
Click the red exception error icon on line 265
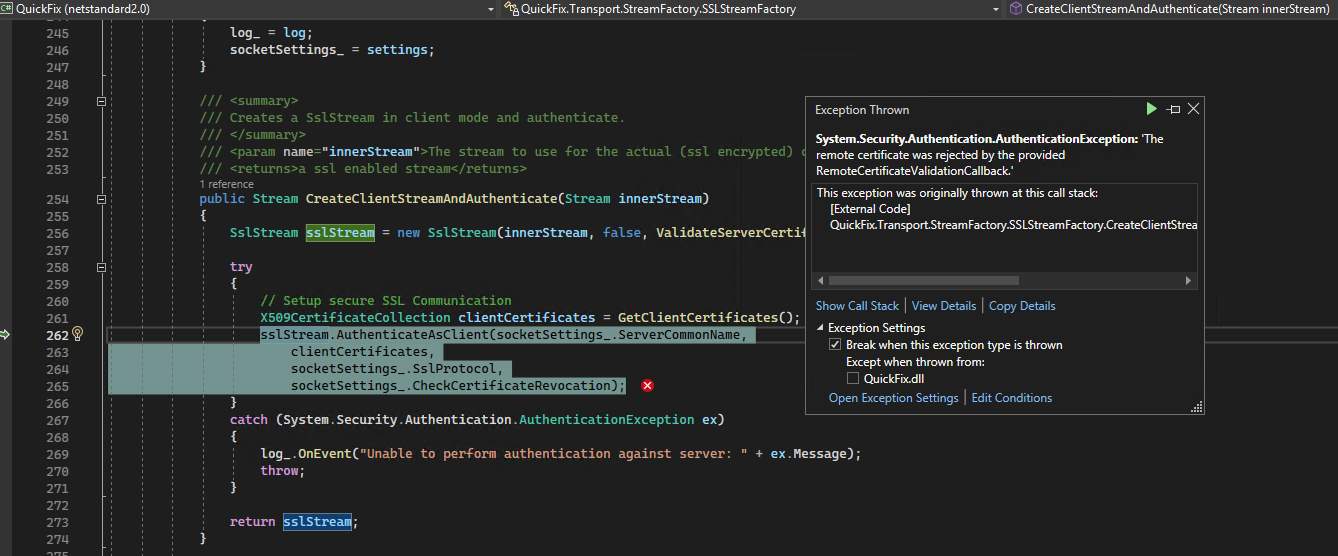click(648, 386)
